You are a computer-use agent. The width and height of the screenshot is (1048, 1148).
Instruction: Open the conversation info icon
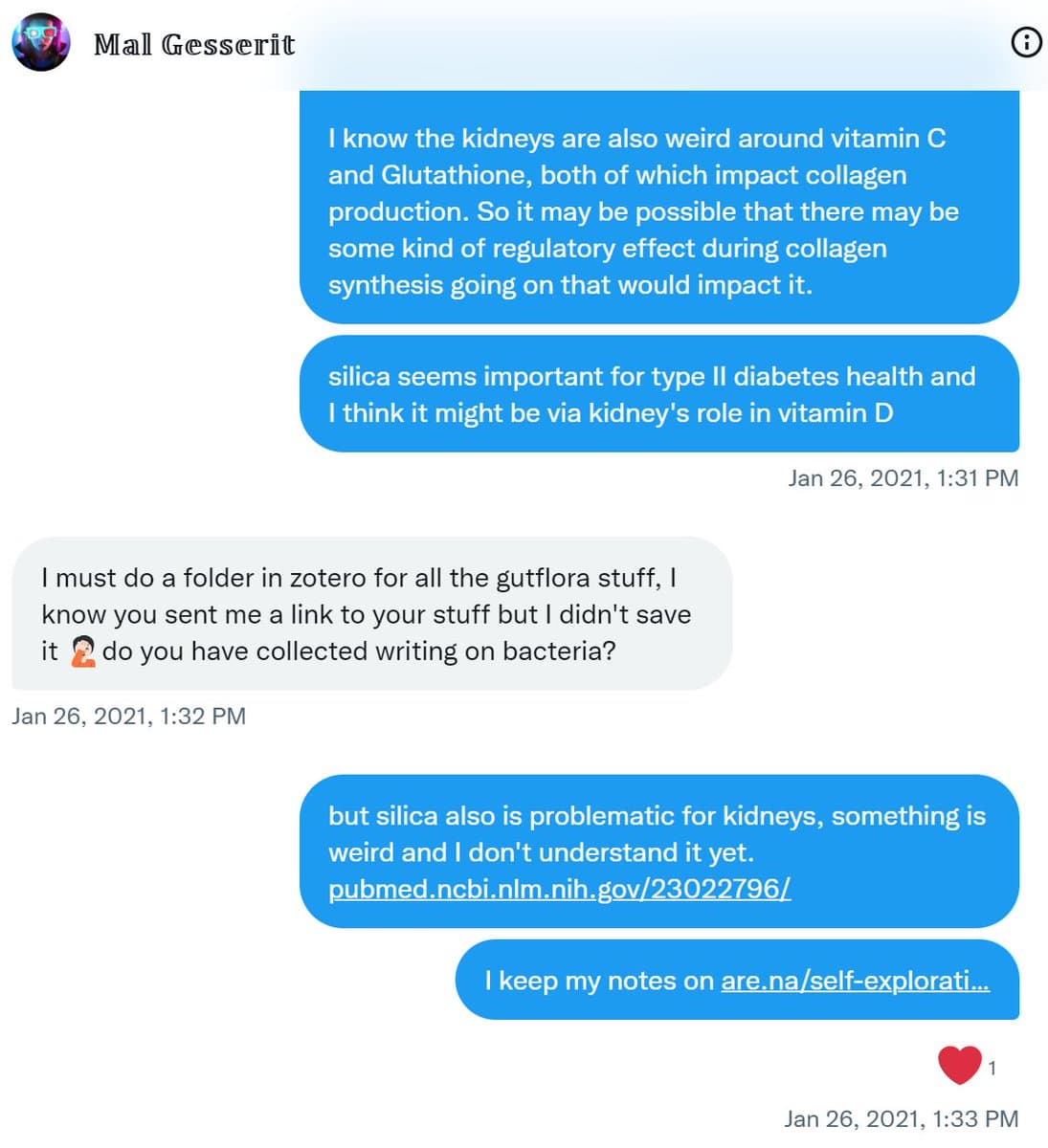coord(1026,42)
